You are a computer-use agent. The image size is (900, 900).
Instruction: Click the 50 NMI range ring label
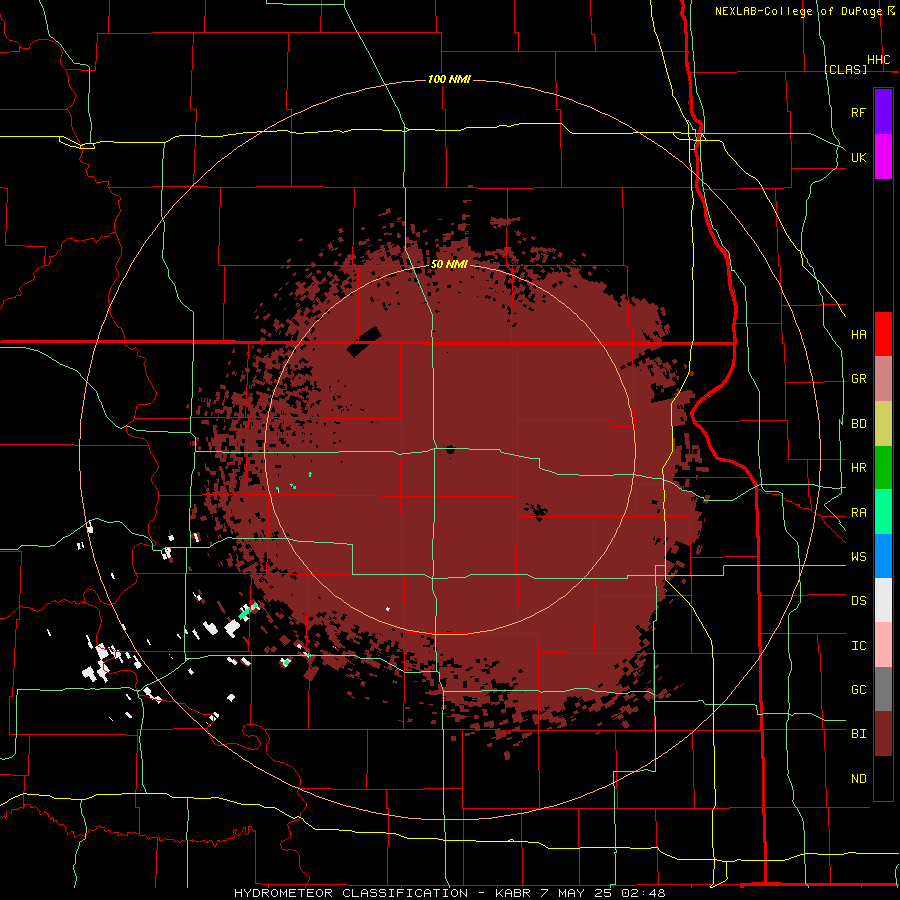449,264
